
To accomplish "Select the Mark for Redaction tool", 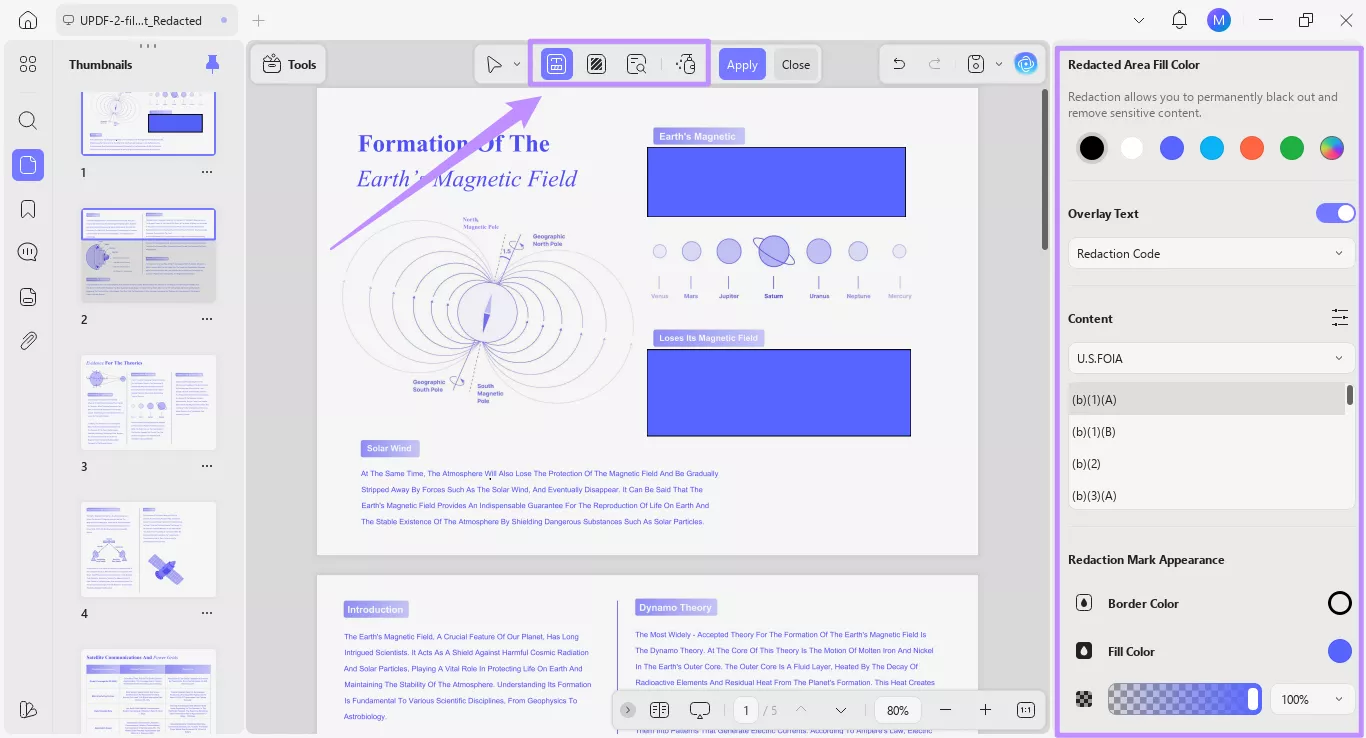I will [x=557, y=65].
